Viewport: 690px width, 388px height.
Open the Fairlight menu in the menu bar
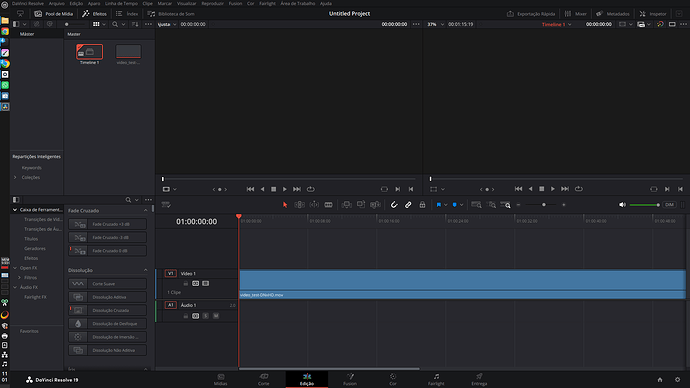(x=267, y=4)
